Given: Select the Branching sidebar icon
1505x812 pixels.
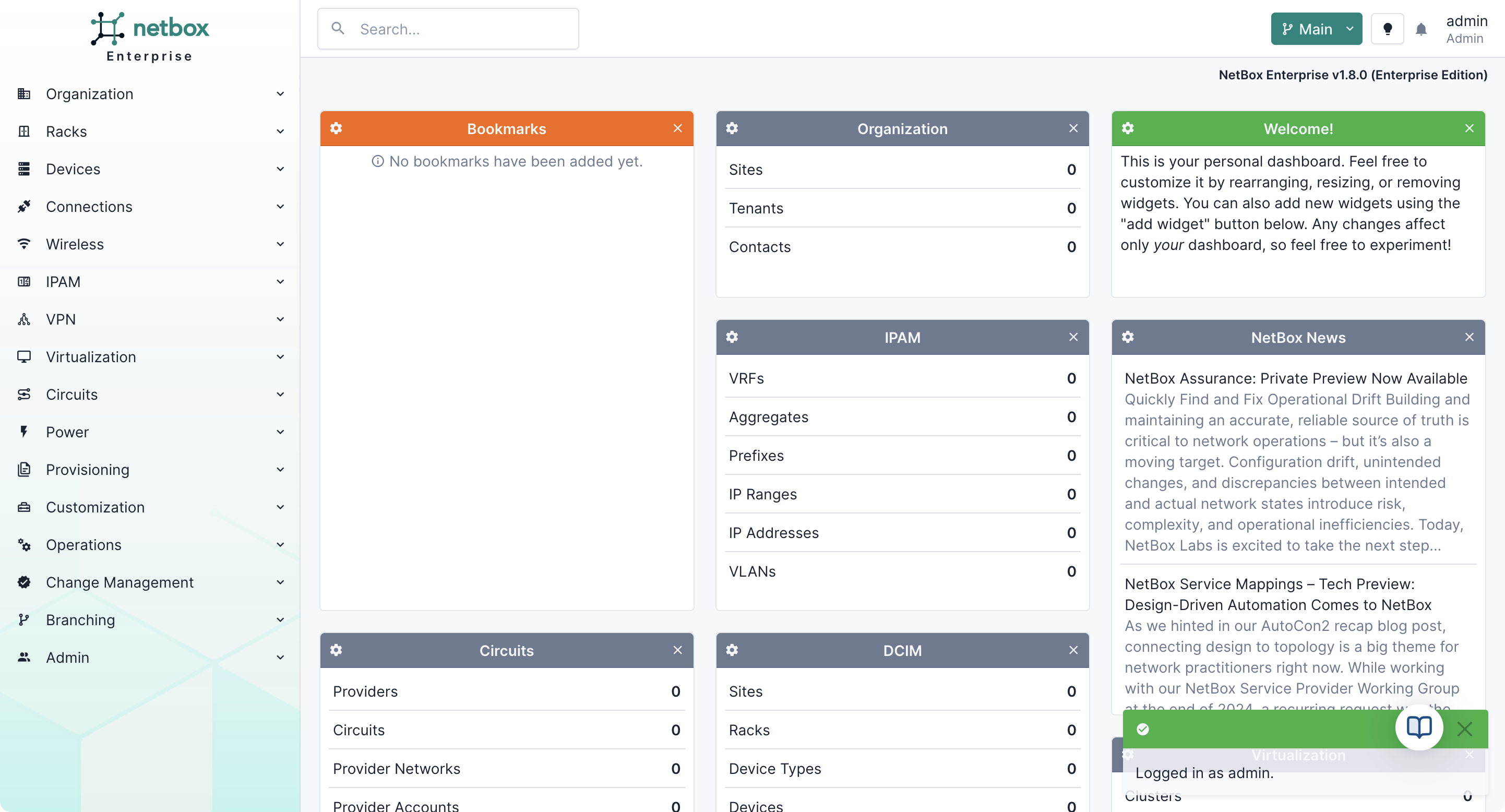Looking at the screenshot, I should [x=24, y=620].
